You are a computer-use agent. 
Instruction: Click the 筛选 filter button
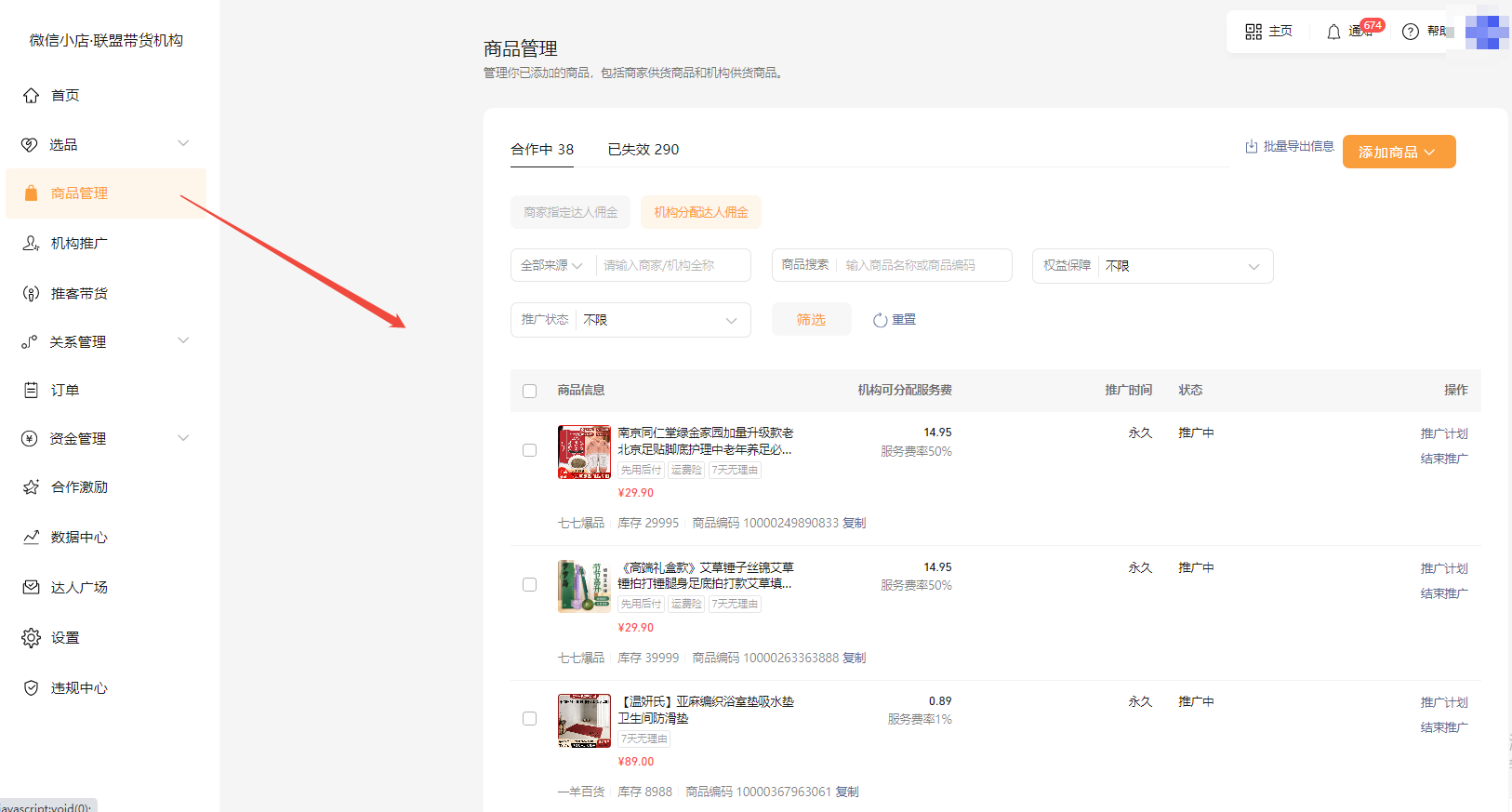[x=811, y=319]
